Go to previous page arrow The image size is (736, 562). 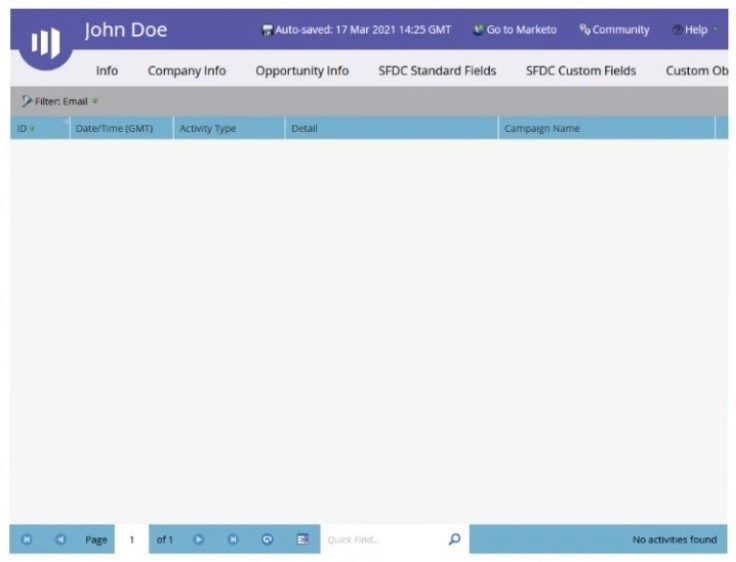[x=60, y=539]
